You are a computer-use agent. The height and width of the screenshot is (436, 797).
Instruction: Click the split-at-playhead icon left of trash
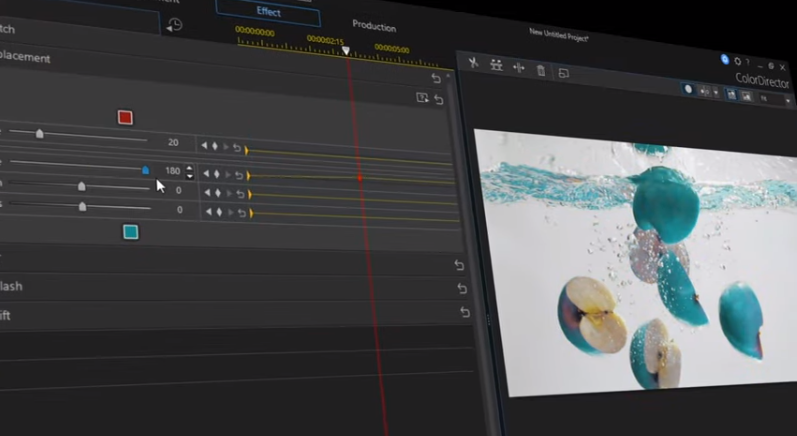[518, 68]
